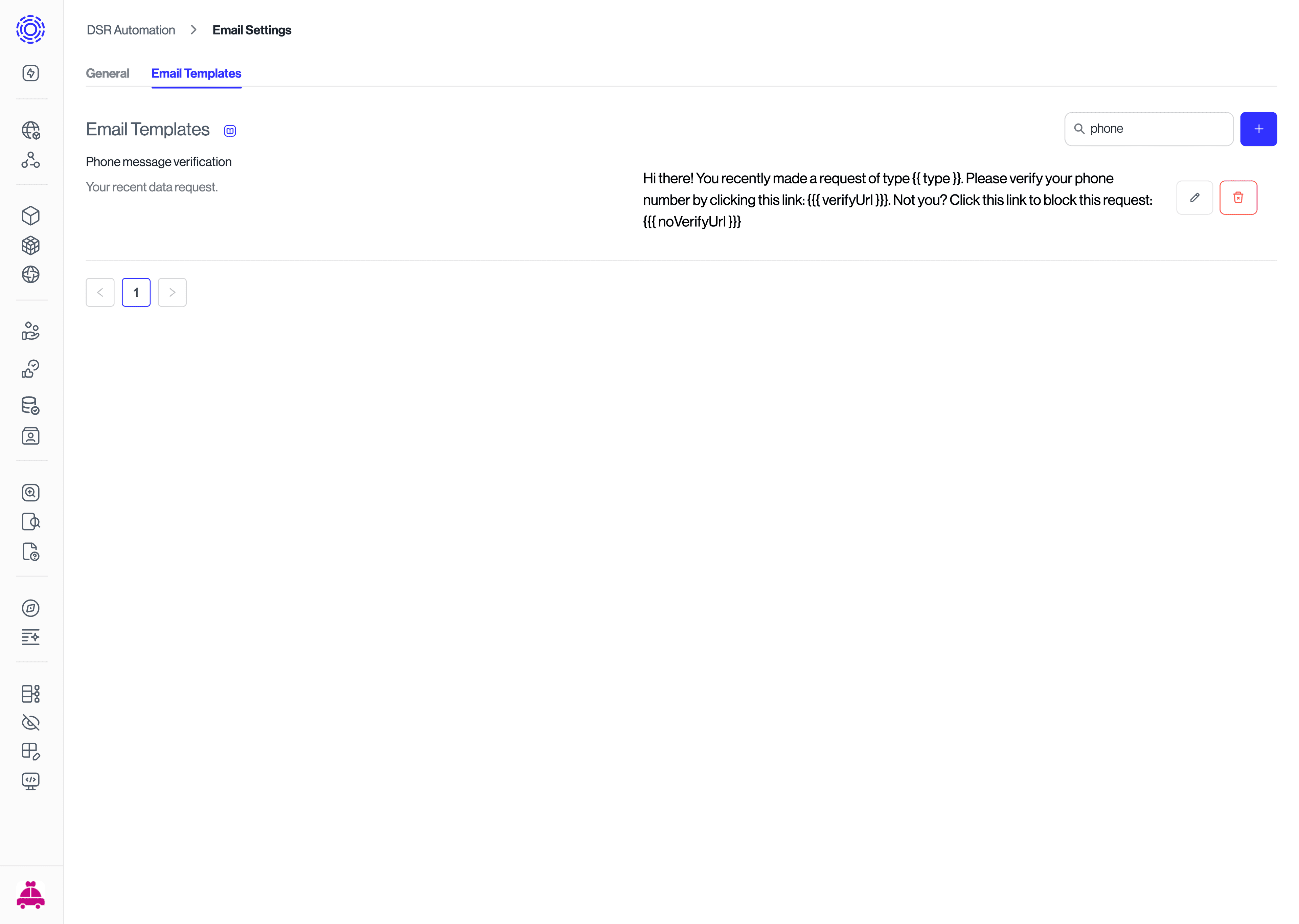Click the blue plus button to add template

point(1259,129)
